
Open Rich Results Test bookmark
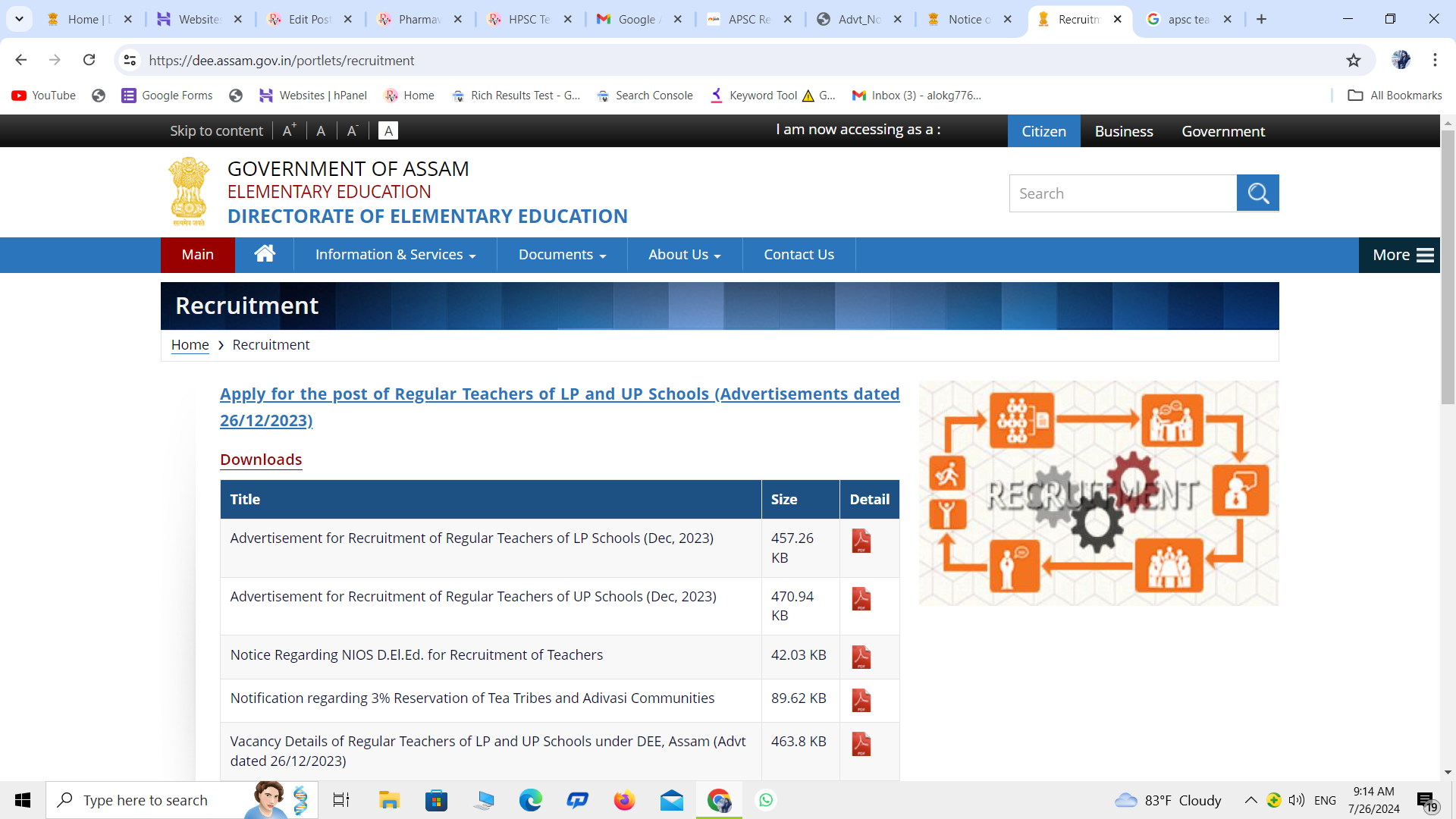click(x=516, y=96)
